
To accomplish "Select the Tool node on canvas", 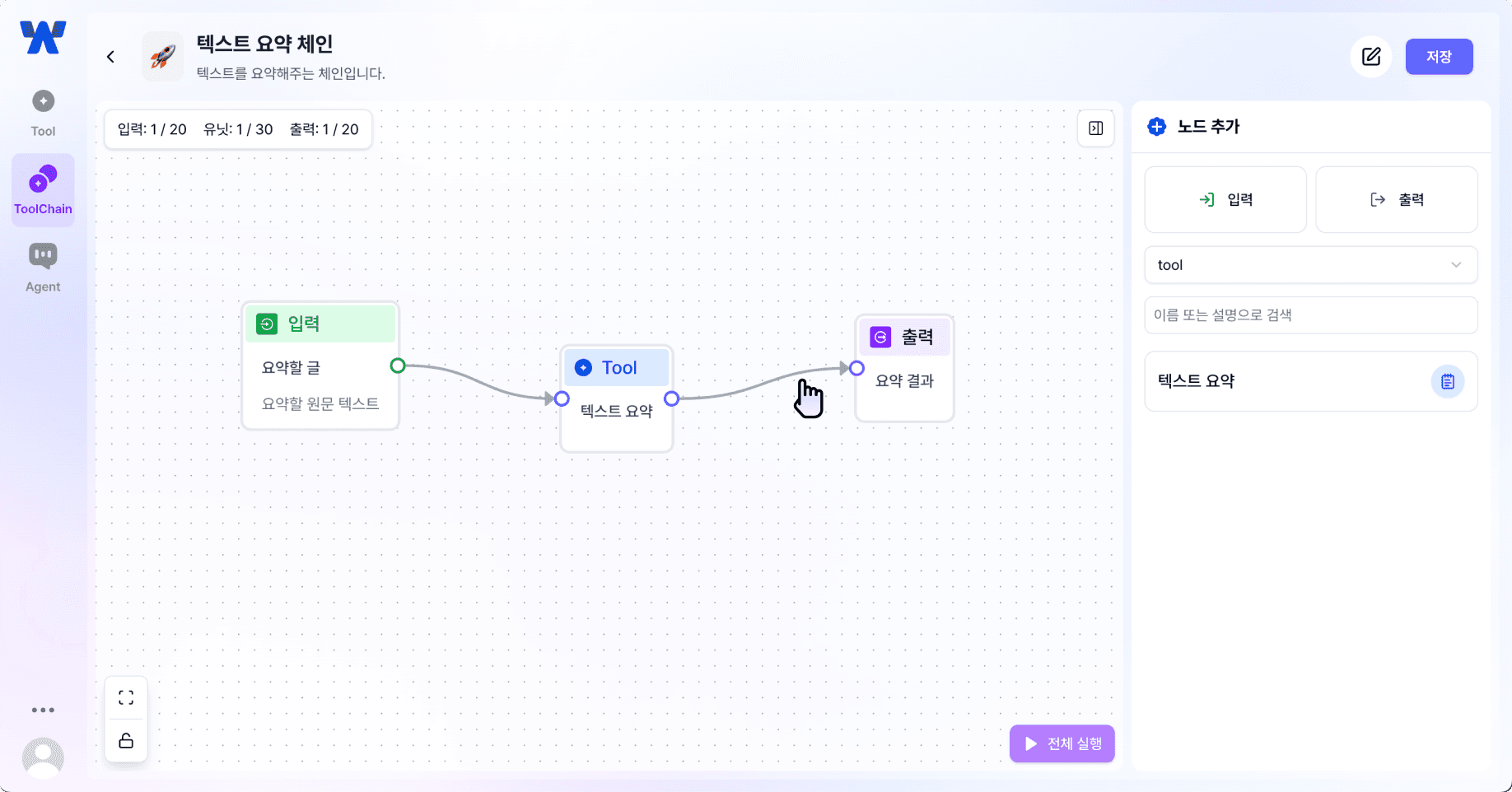I will (617, 368).
